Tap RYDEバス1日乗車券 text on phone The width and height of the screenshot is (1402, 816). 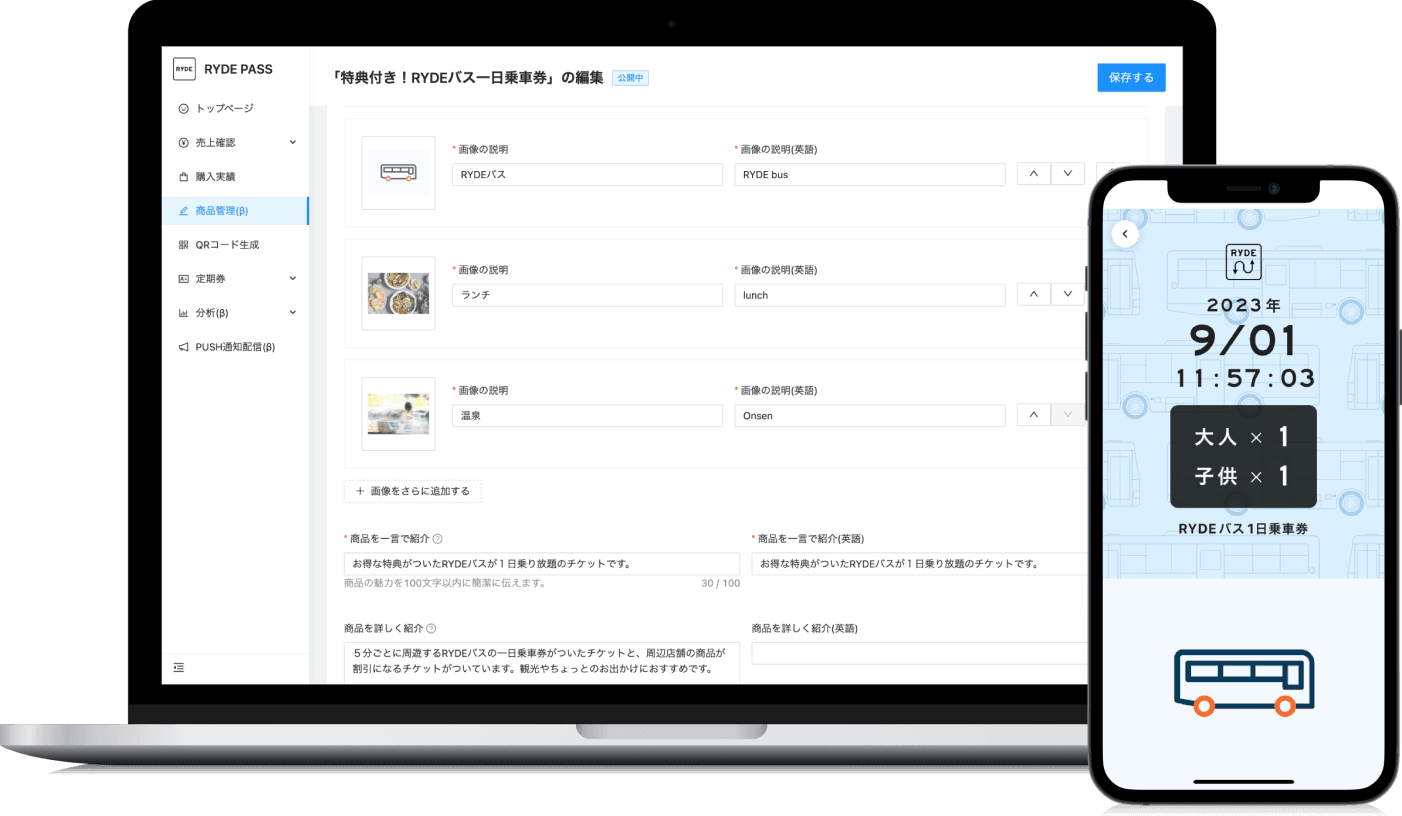click(x=1243, y=528)
